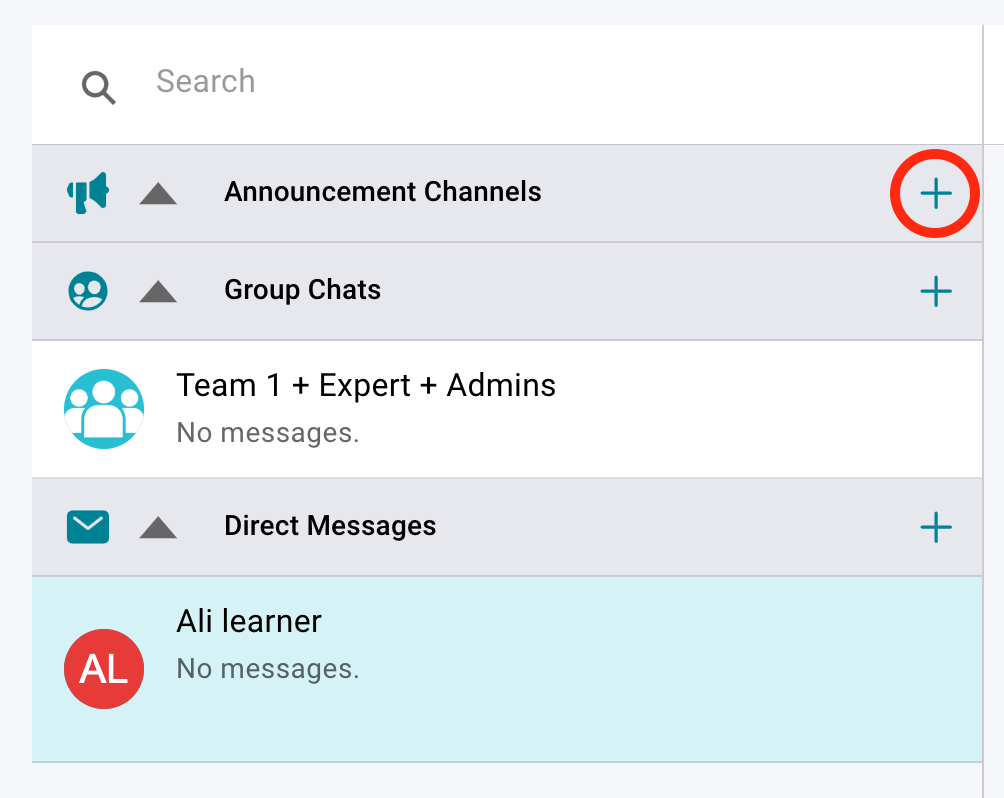Screen dimensions: 1004x798
Task: Click the red AL avatar
Action: pos(104,669)
